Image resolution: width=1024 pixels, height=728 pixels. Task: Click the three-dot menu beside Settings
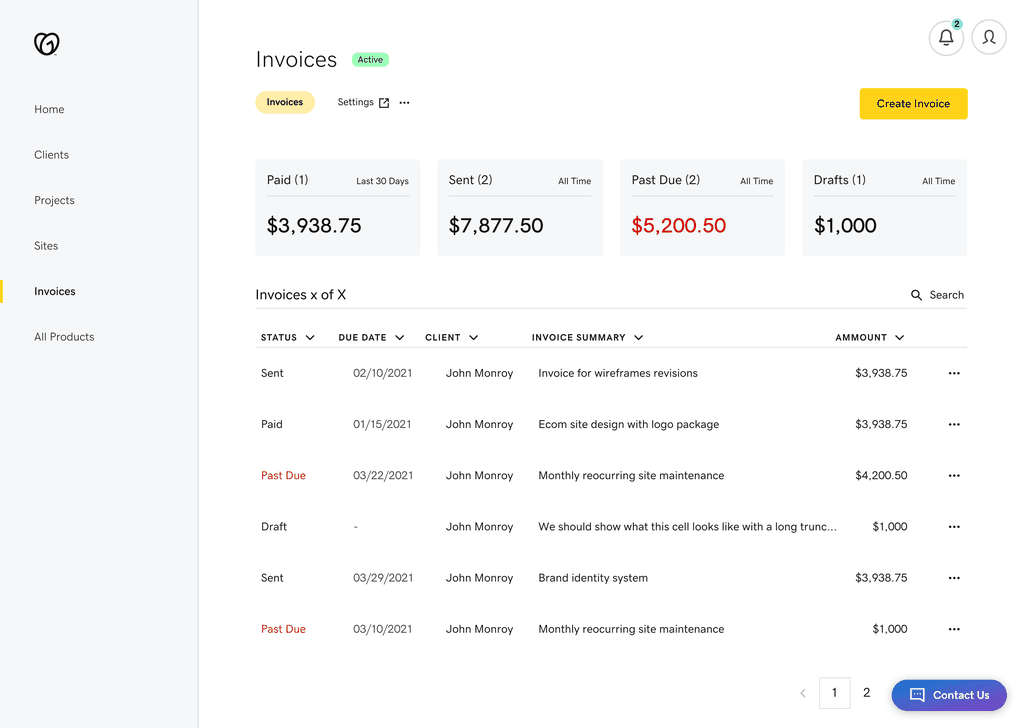pos(404,103)
